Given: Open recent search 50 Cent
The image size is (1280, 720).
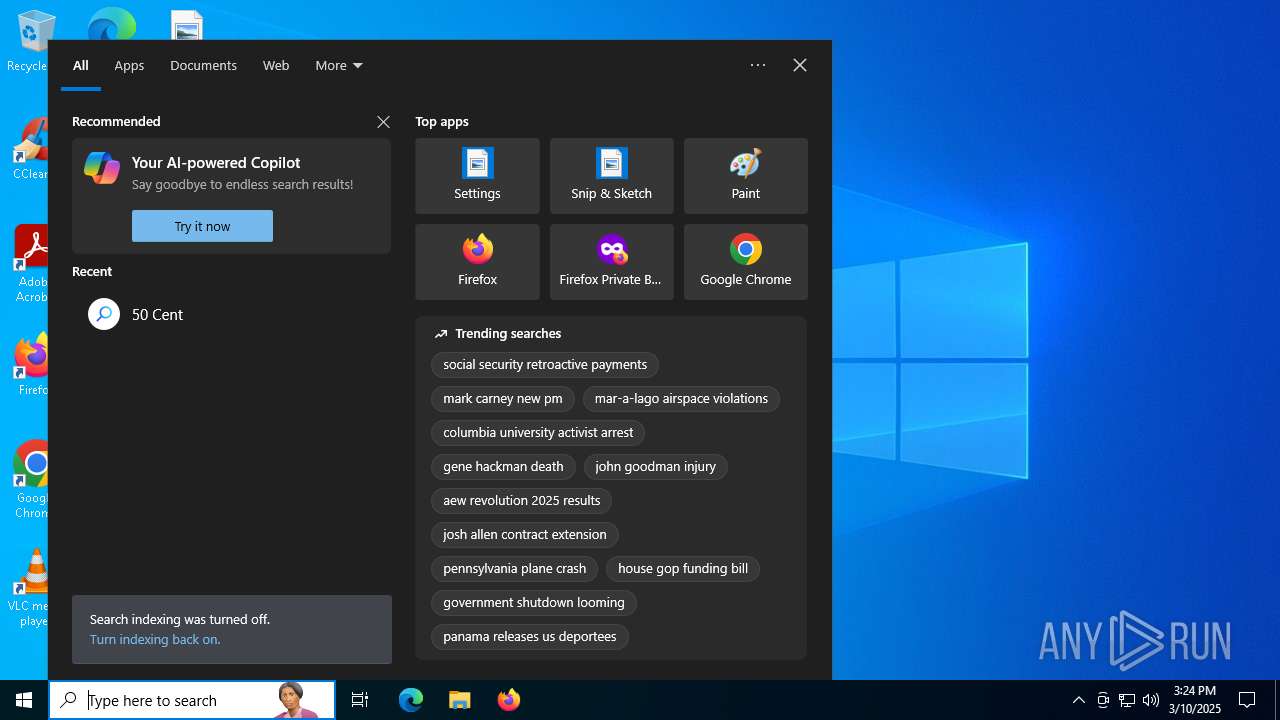Looking at the screenshot, I should tap(231, 314).
